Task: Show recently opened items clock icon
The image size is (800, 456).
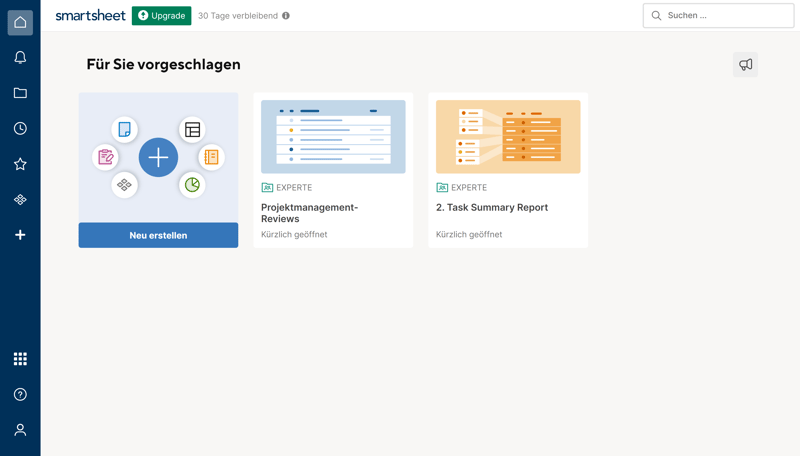Action: pyautogui.click(x=20, y=129)
